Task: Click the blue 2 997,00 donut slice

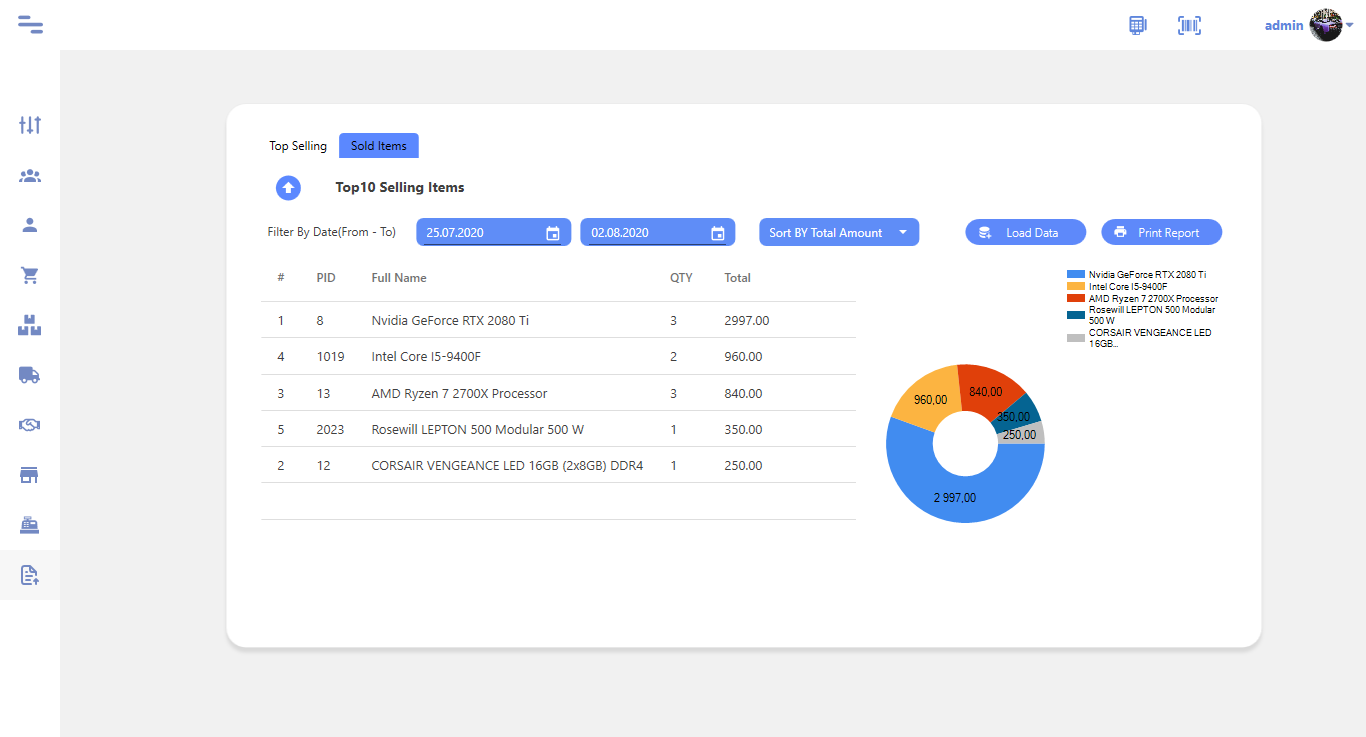Action: (955, 499)
